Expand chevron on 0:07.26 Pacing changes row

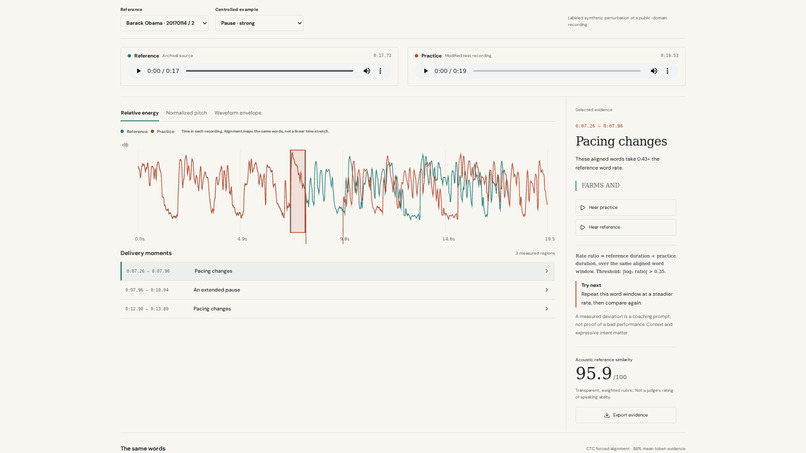click(546, 271)
